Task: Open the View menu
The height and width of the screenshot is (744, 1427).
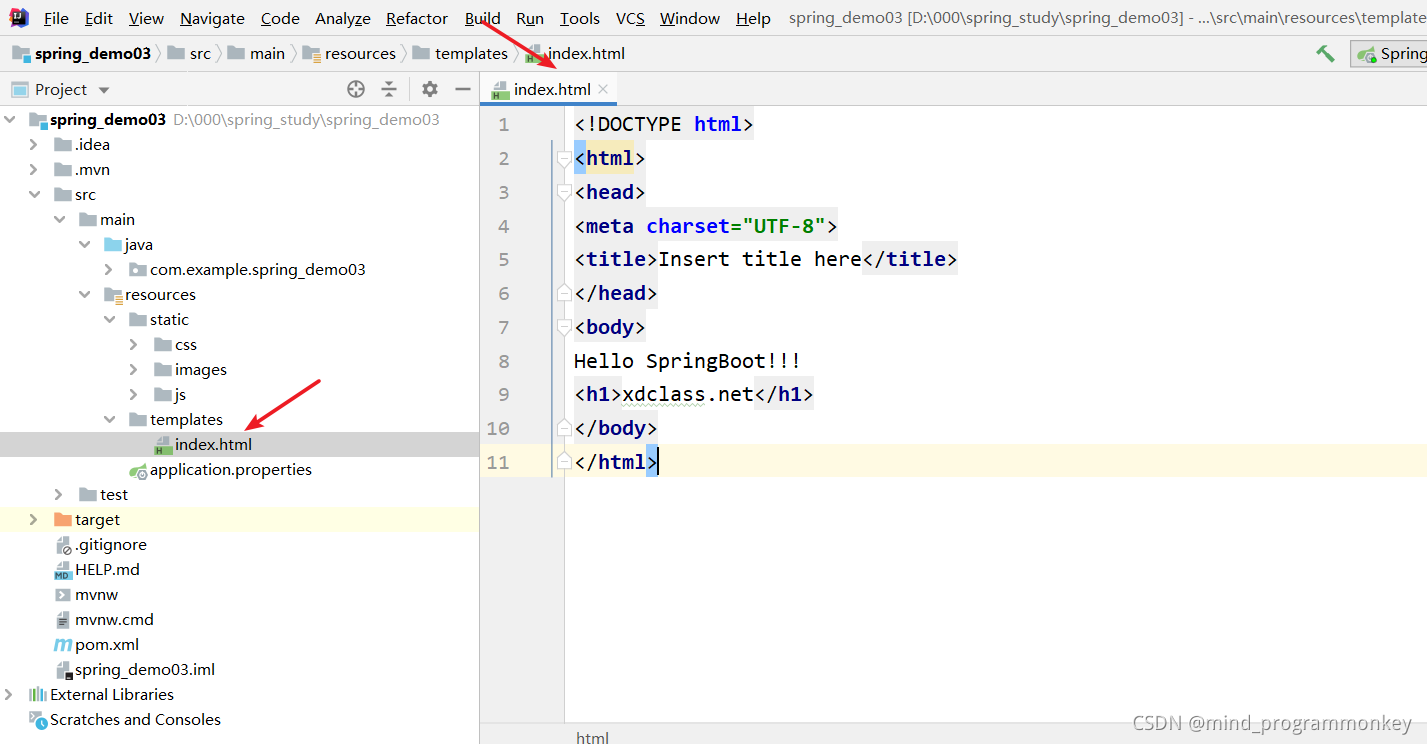Action: (x=146, y=18)
